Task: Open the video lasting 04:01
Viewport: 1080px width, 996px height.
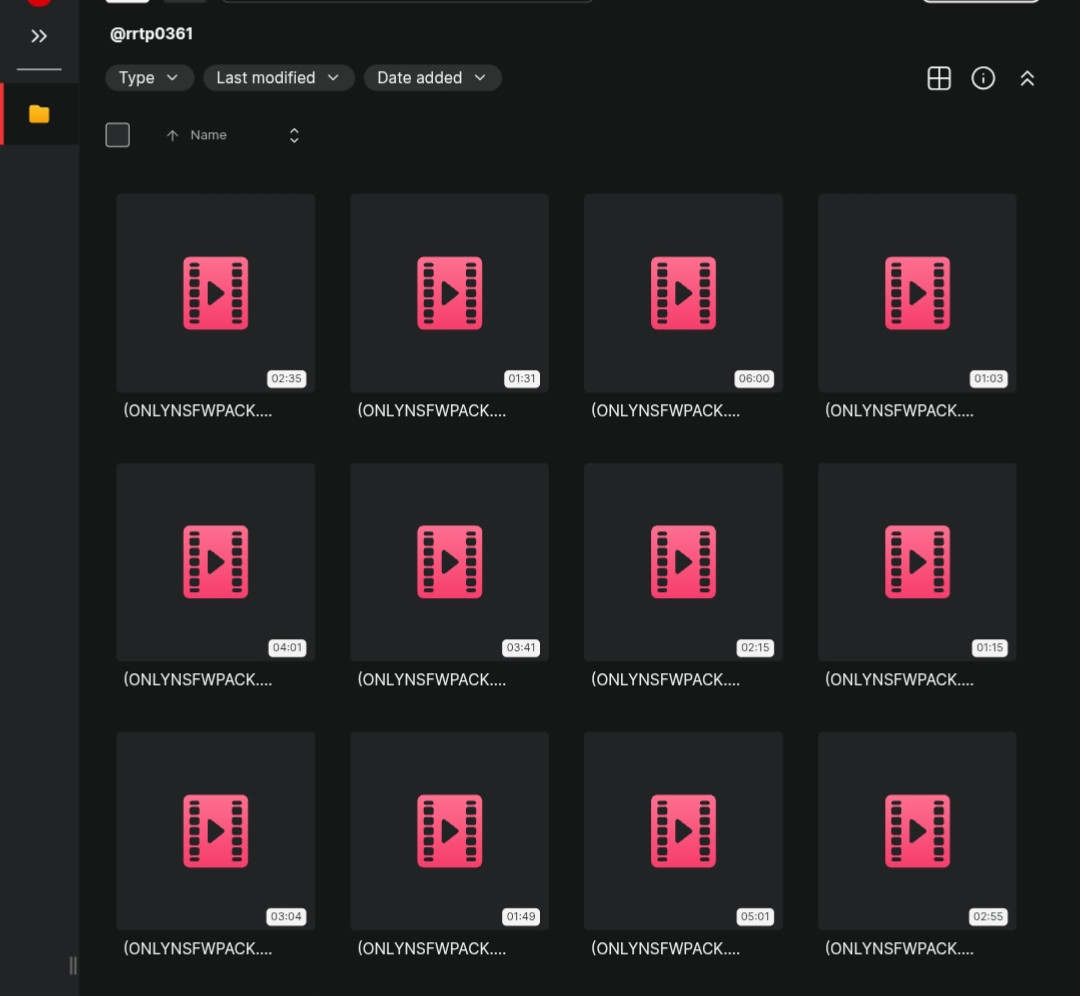Action: coord(216,562)
